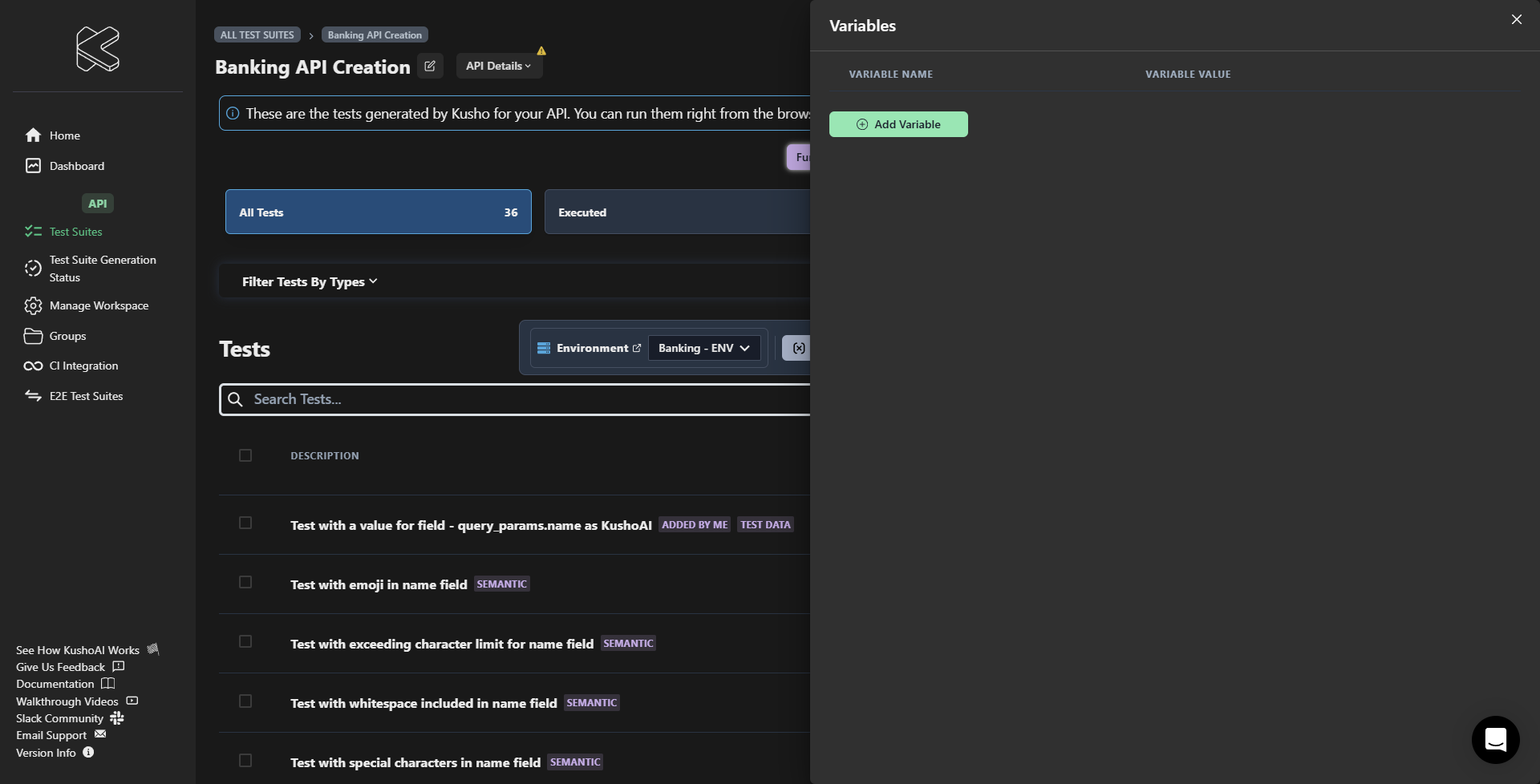The height and width of the screenshot is (784, 1540).
Task: Toggle the select-all tests checkbox
Action: click(245, 455)
